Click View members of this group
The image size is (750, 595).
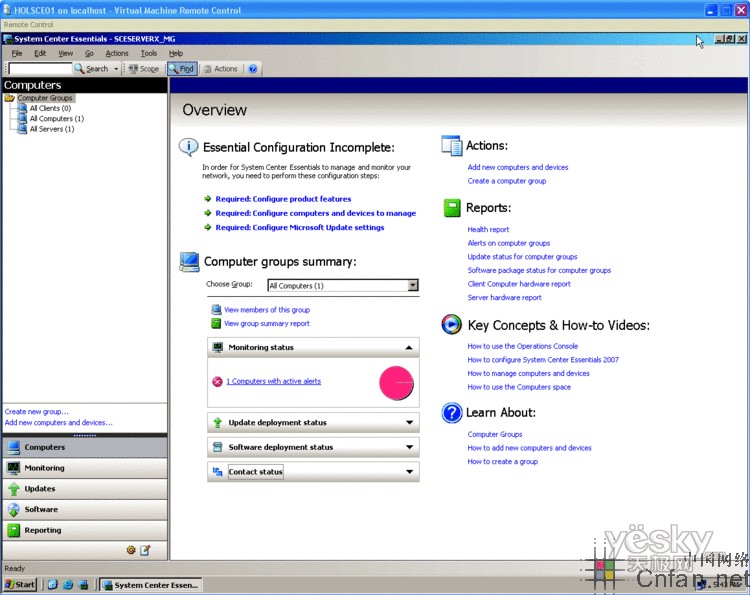pos(267,310)
